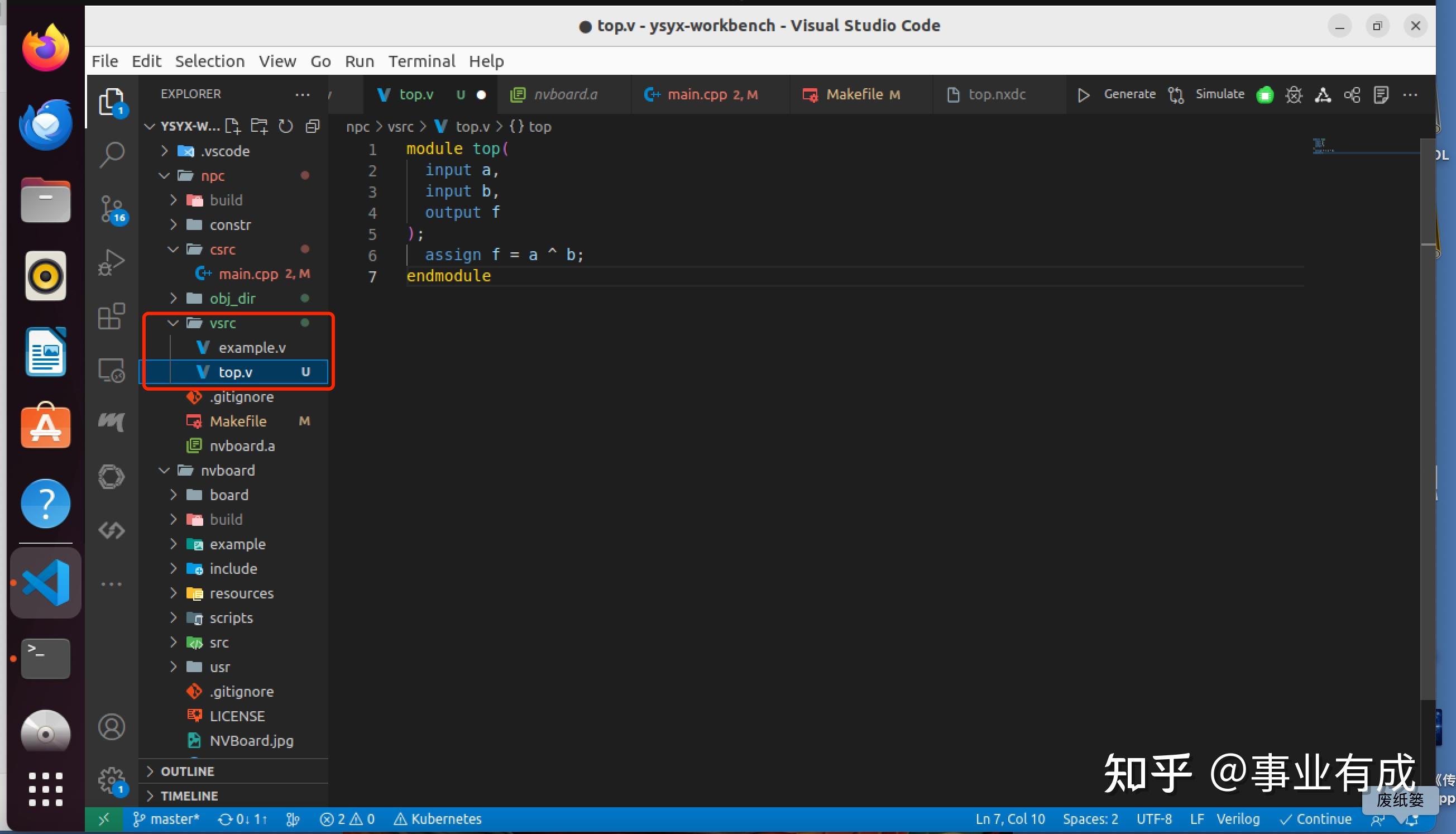1456x834 pixels.
Task: Open example.v in the file tree
Action: pyautogui.click(x=251, y=348)
